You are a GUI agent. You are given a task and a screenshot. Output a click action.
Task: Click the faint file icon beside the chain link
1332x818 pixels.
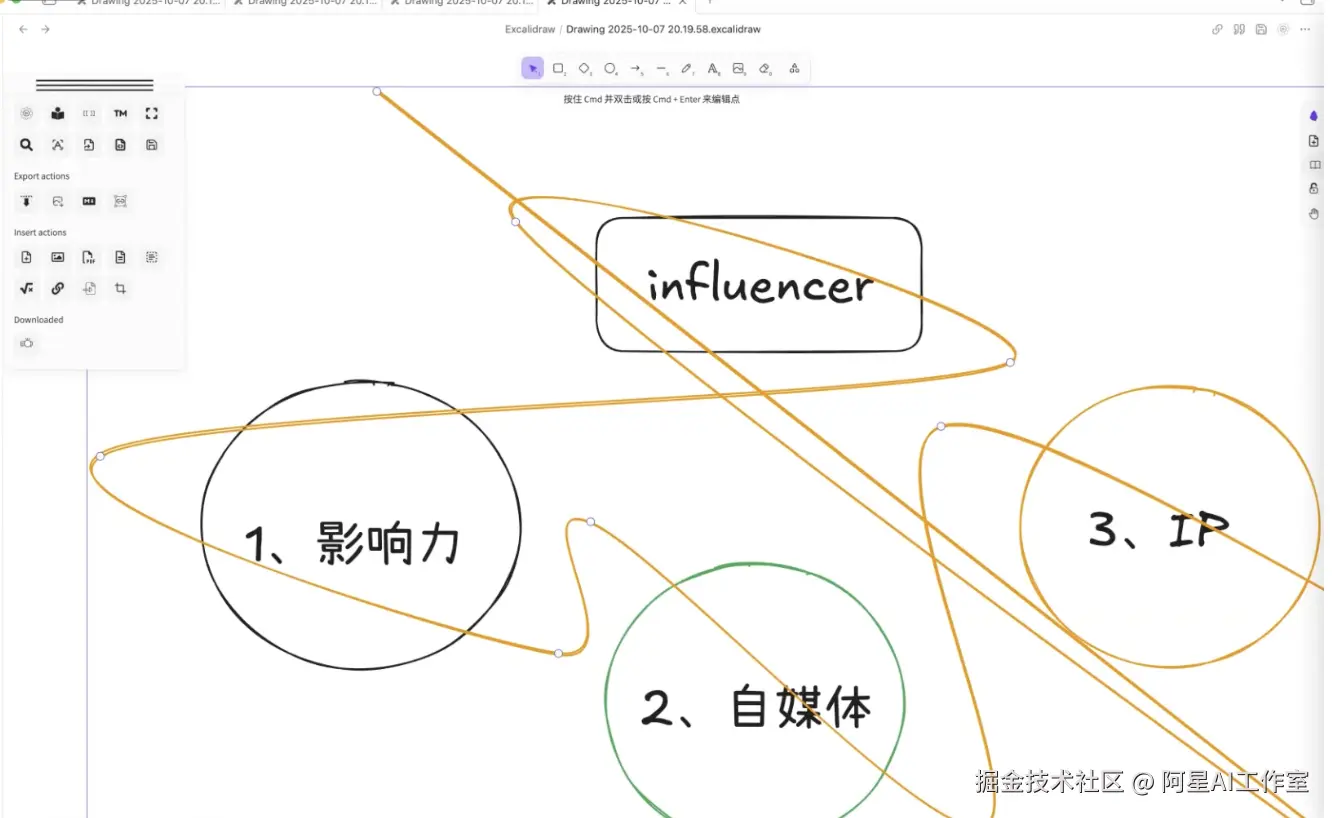89,289
